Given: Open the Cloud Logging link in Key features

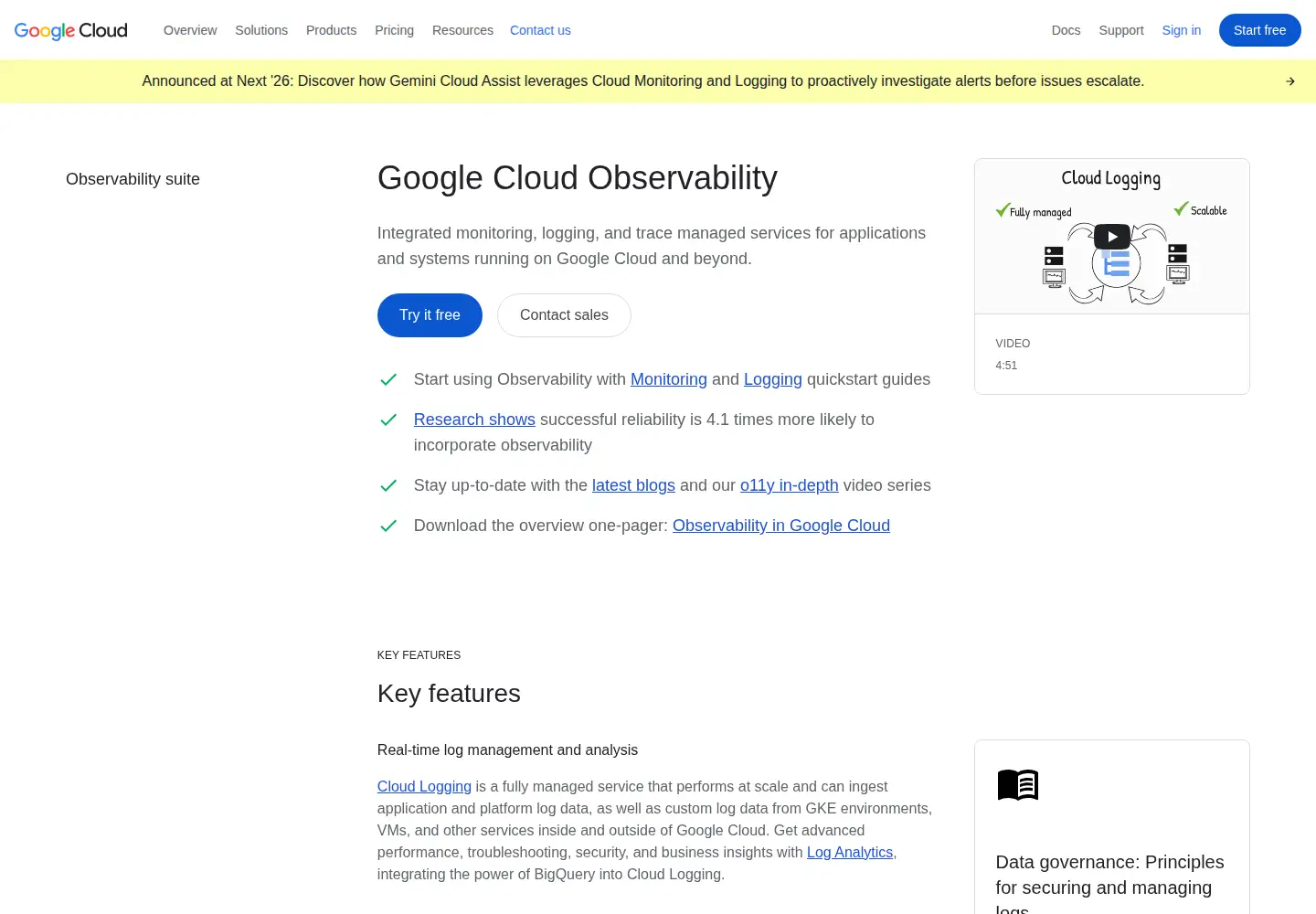Looking at the screenshot, I should point(424,787).
